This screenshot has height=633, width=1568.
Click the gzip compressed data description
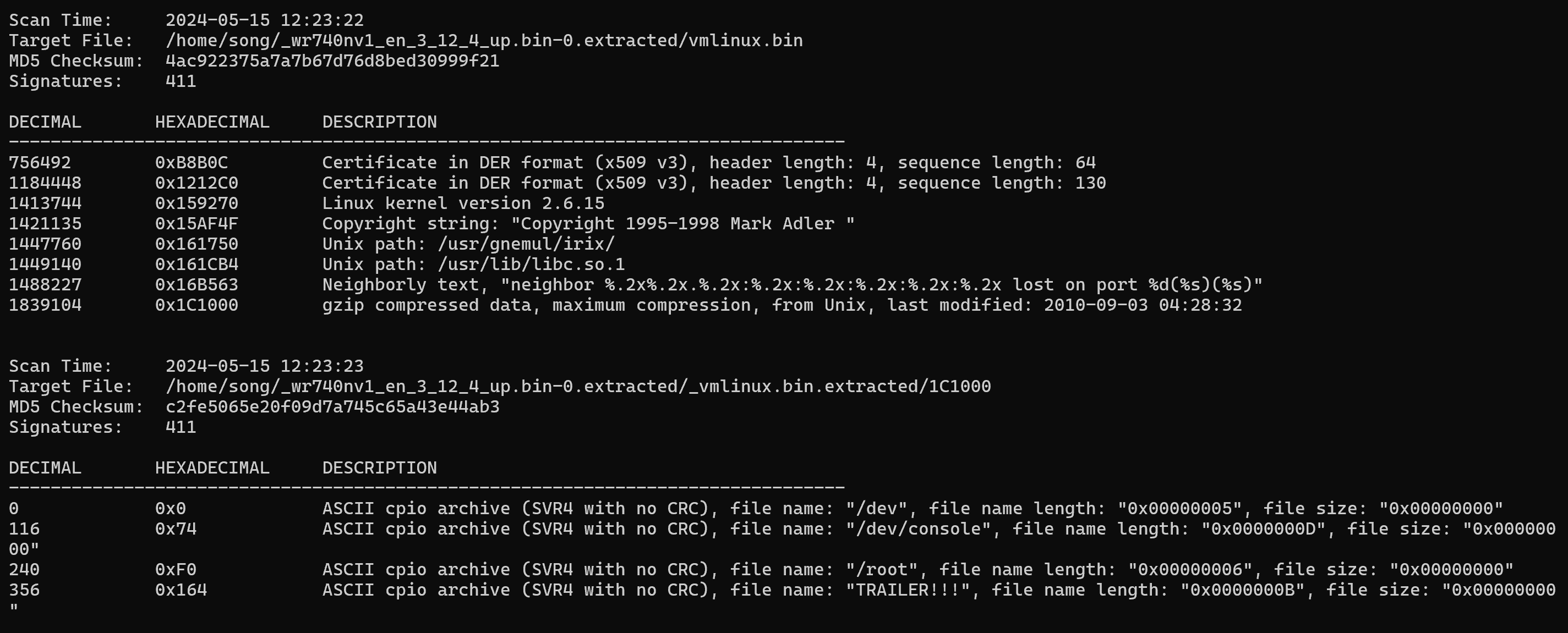coord(782,305)
